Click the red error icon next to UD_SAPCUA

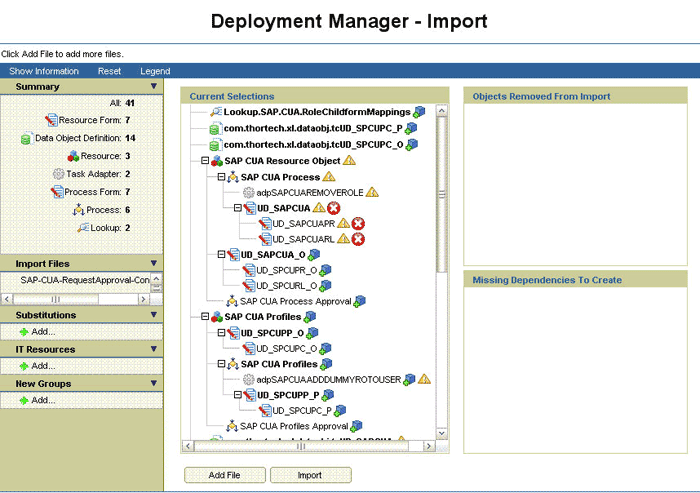point(333,208)
